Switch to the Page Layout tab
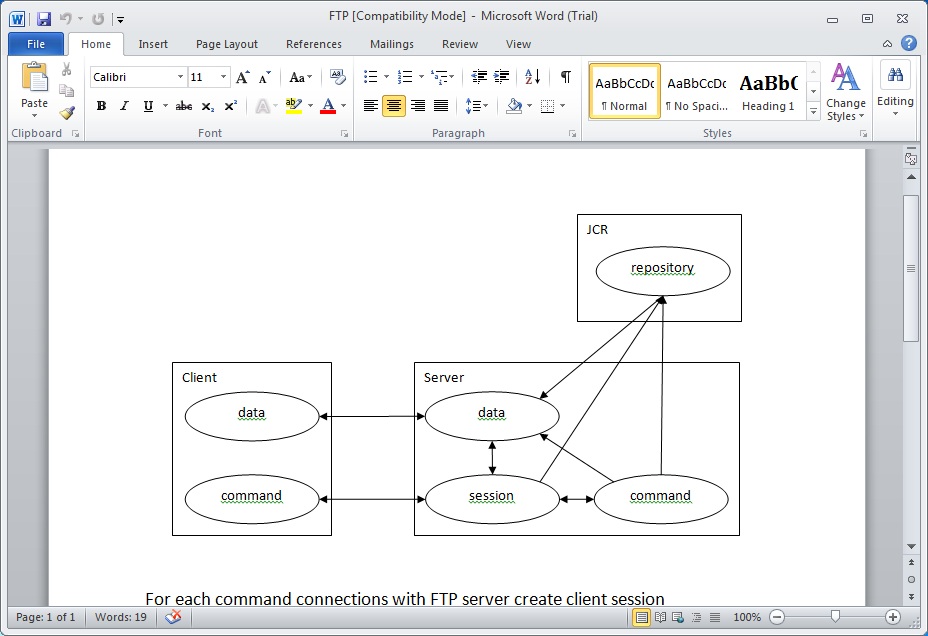The width and height of the screenshot is (928, 636). pyautogui.click(x=227, y=44)
